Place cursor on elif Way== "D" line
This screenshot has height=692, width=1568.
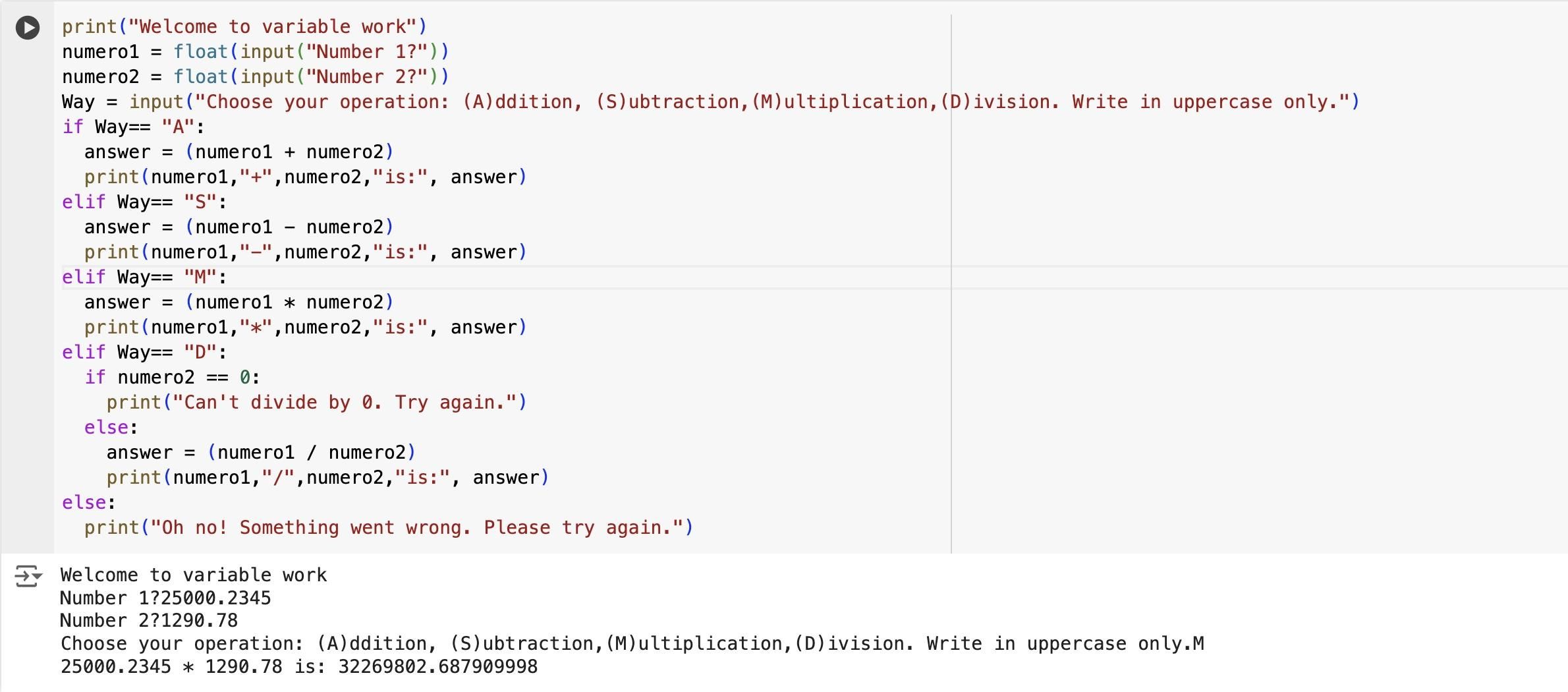[x=144, y=353]
